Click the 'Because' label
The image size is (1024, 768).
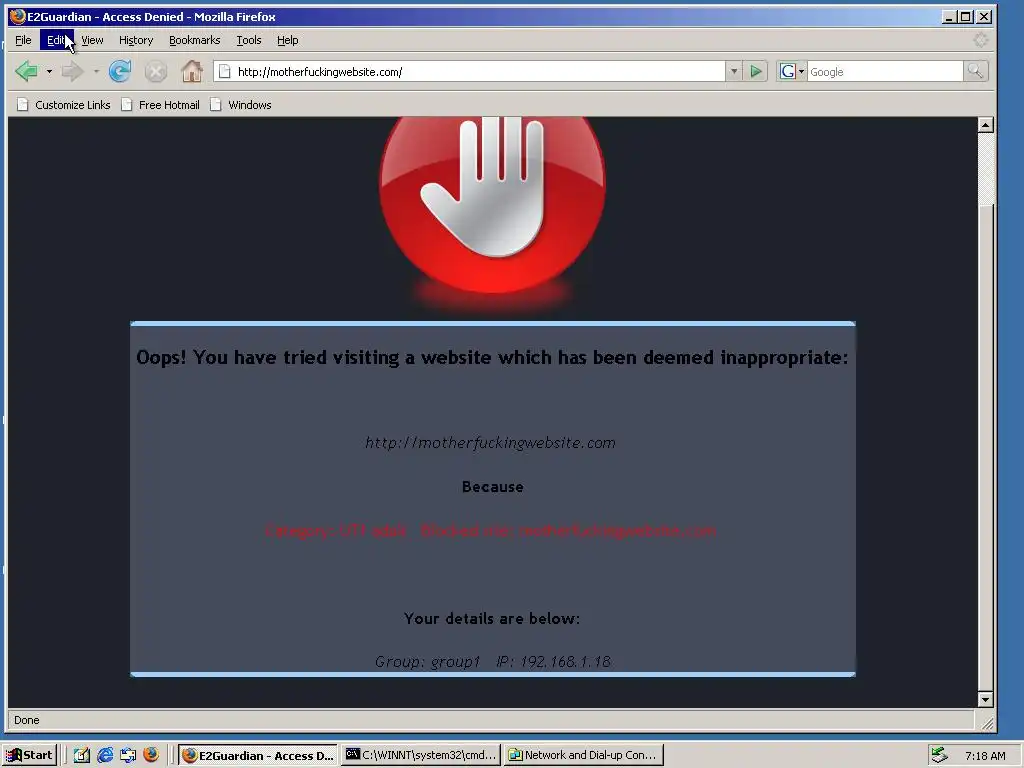click(492, 487)
